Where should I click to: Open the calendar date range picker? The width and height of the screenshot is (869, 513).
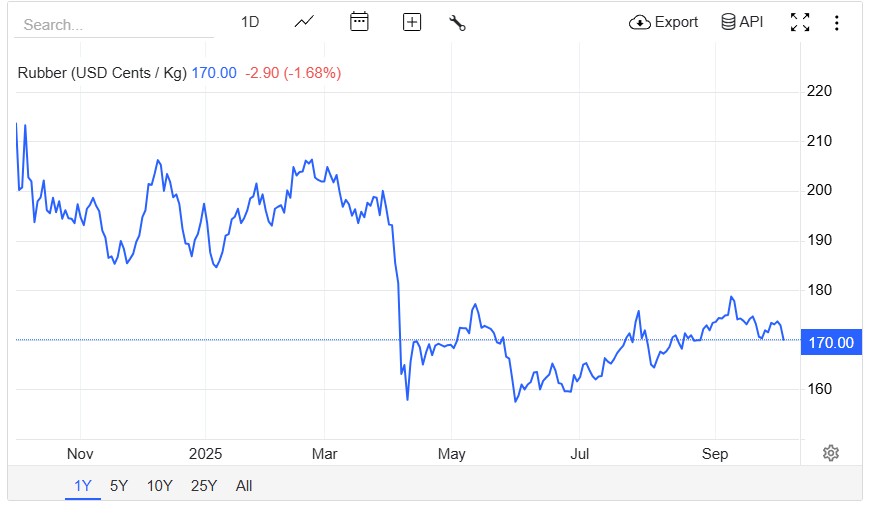[x=359, y=22]
